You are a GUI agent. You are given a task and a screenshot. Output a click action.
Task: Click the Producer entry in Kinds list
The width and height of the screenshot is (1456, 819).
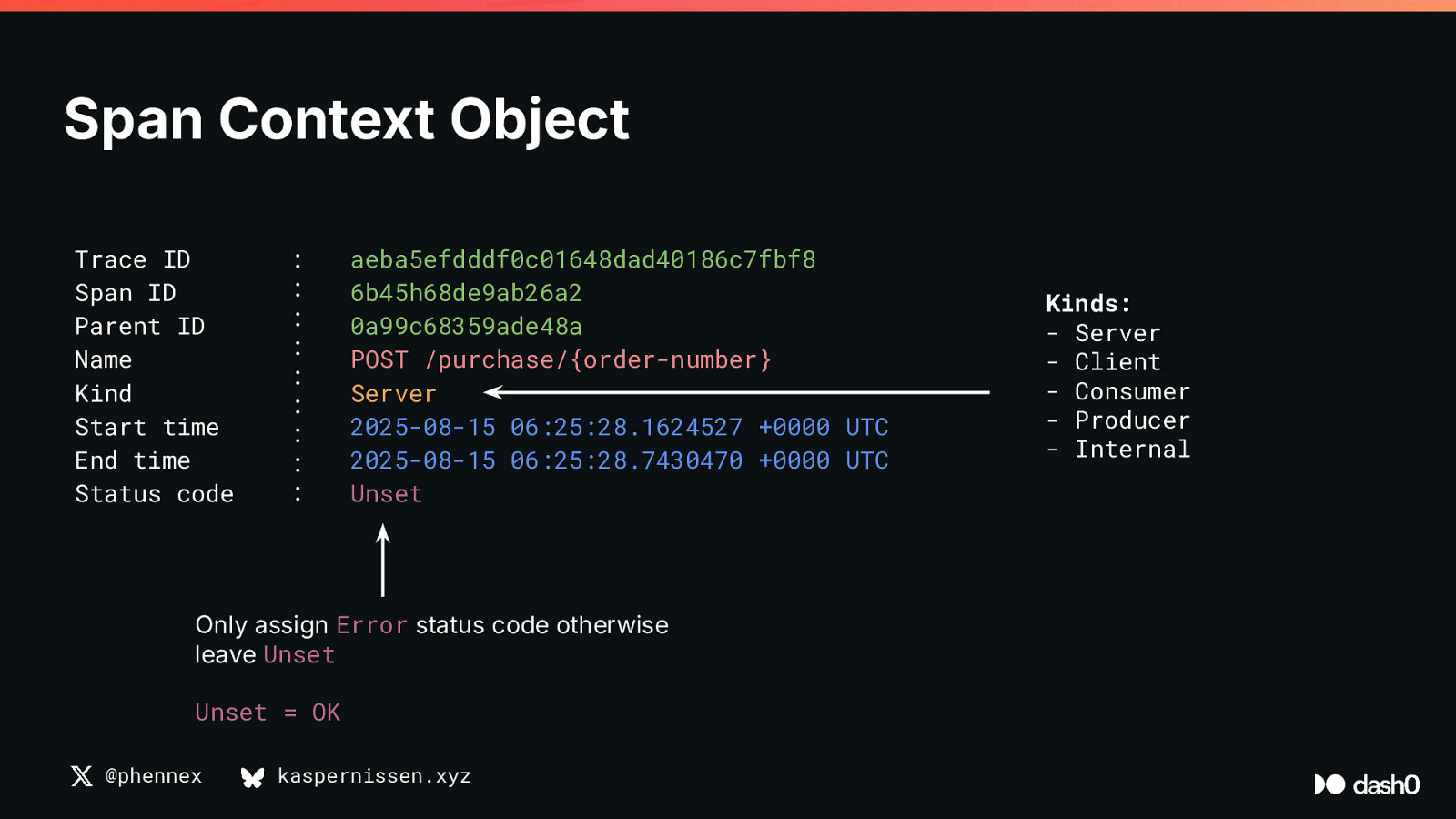click(x=1132, y=420)
